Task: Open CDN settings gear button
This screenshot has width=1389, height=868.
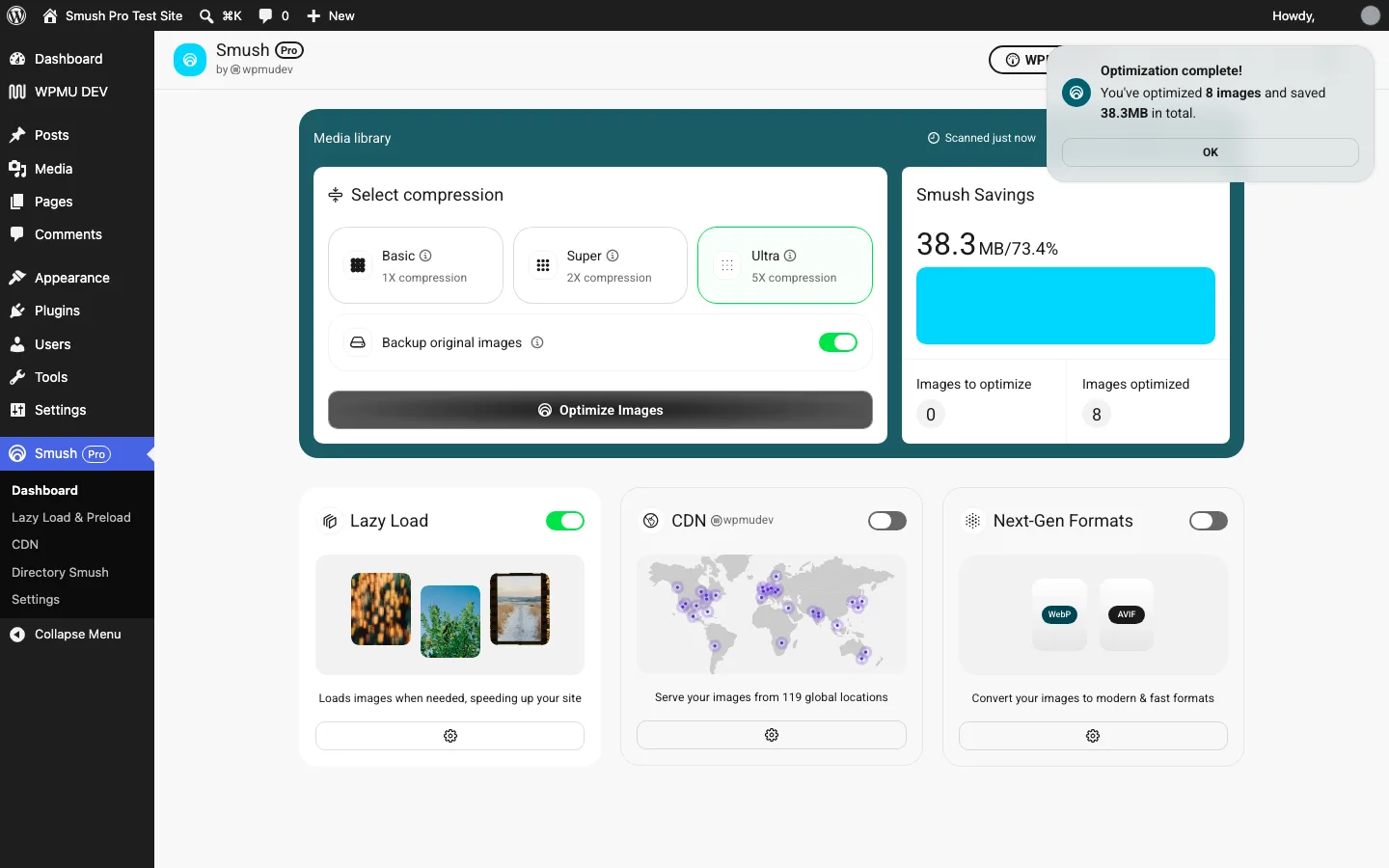Action: pos(772,735)
